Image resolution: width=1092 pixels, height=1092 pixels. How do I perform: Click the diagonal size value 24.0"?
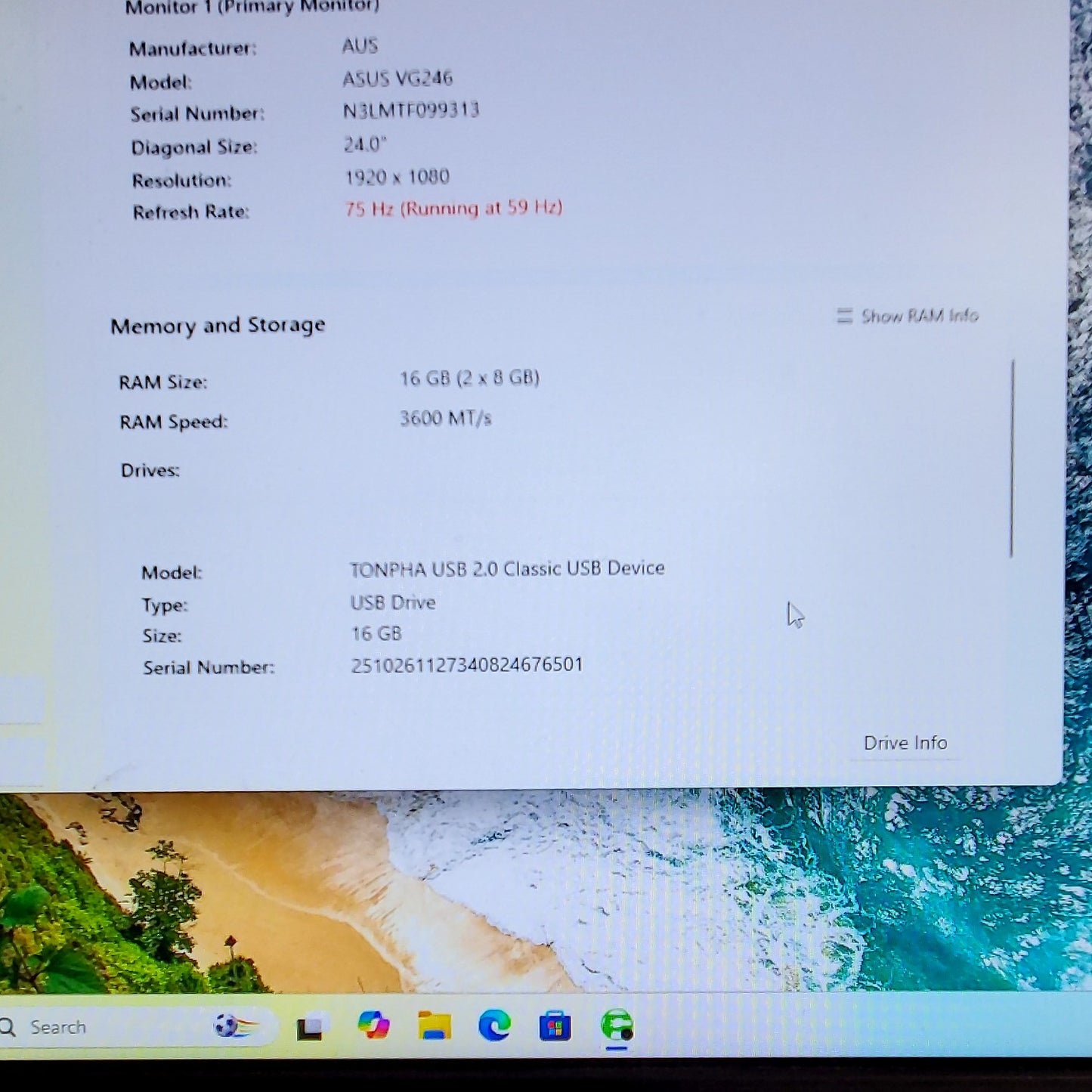[x=365, y=144]
